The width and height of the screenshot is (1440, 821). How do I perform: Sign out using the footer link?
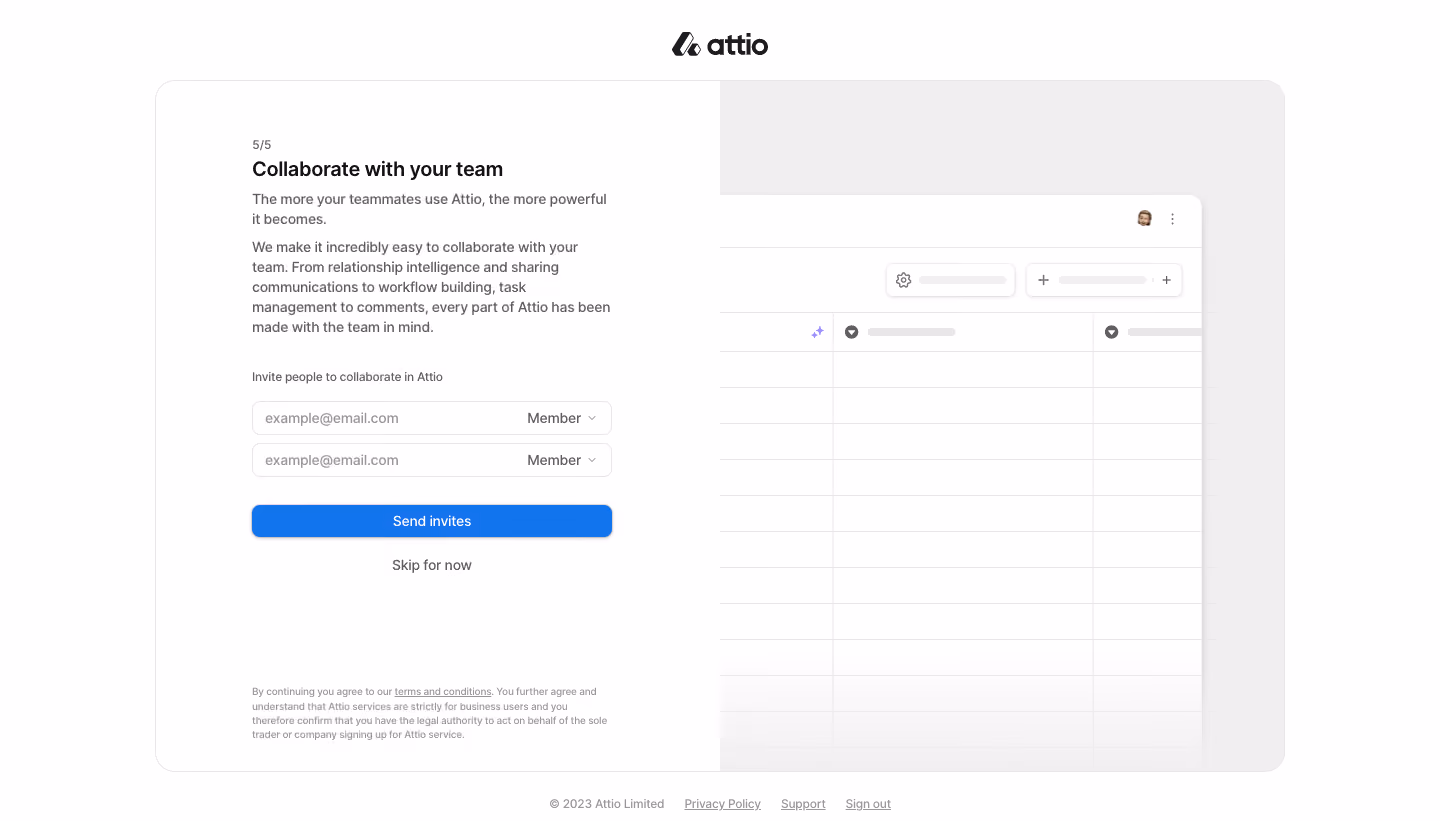click(x=868, y=804)
